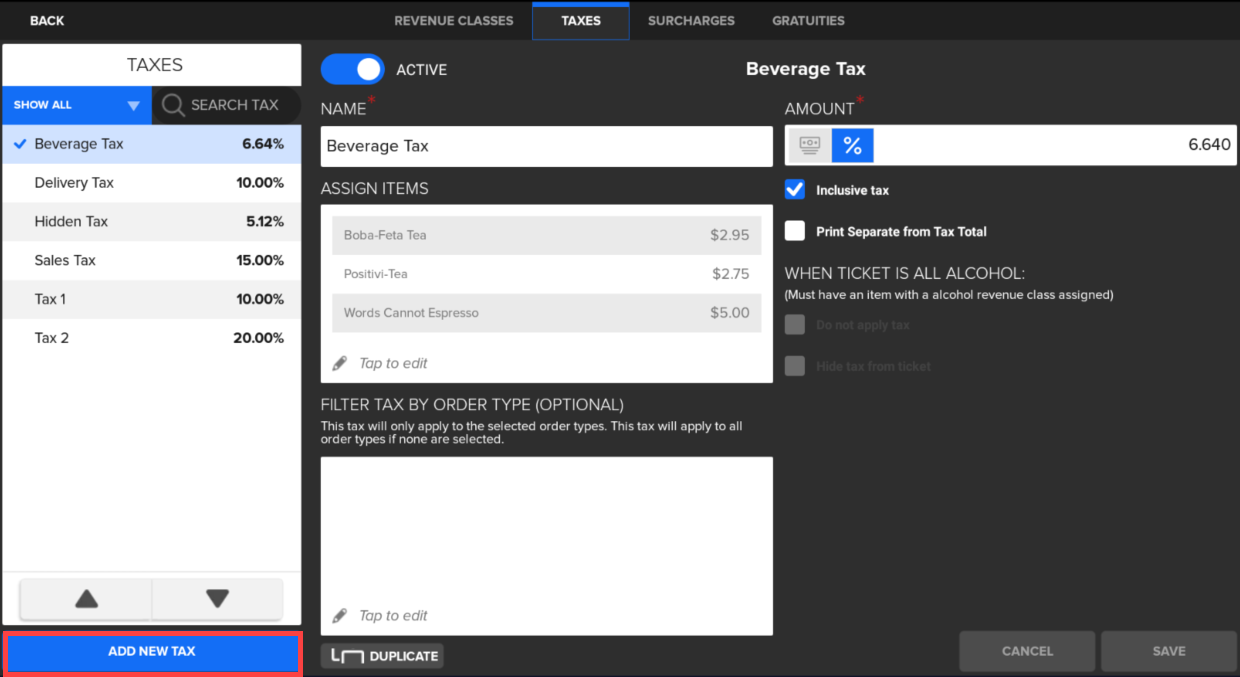Go to the Gratuities tab
The image size is (1240, 677).
pyautogui.click(x=808, y=20)
